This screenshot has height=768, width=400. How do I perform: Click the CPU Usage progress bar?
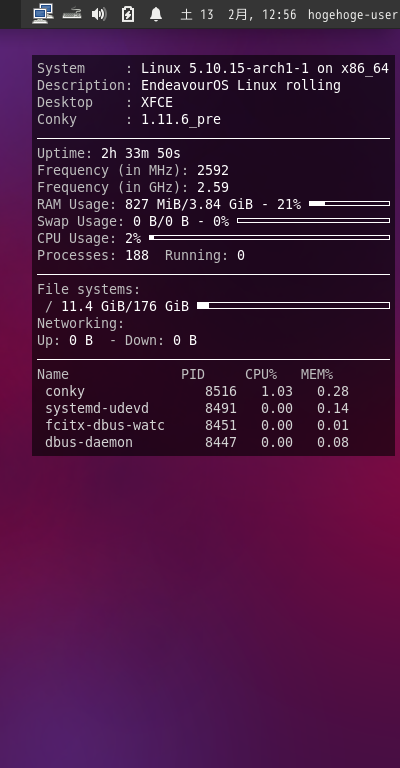pyautogui.click(x=269, y=238)
